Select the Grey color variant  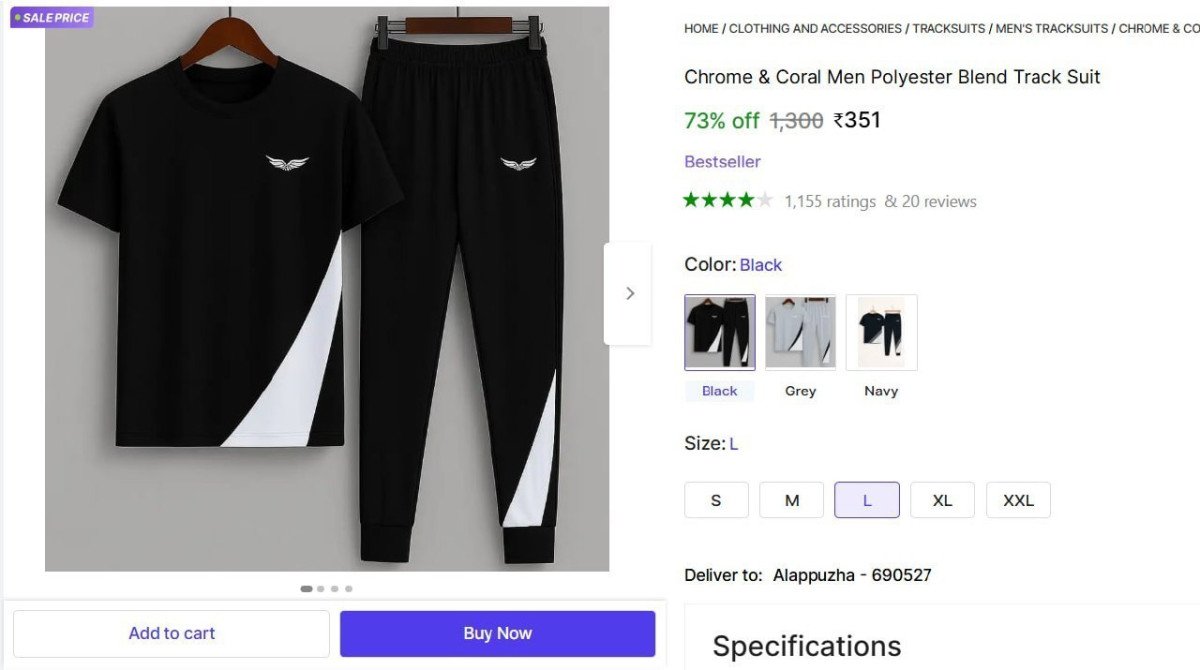[800, 332]
